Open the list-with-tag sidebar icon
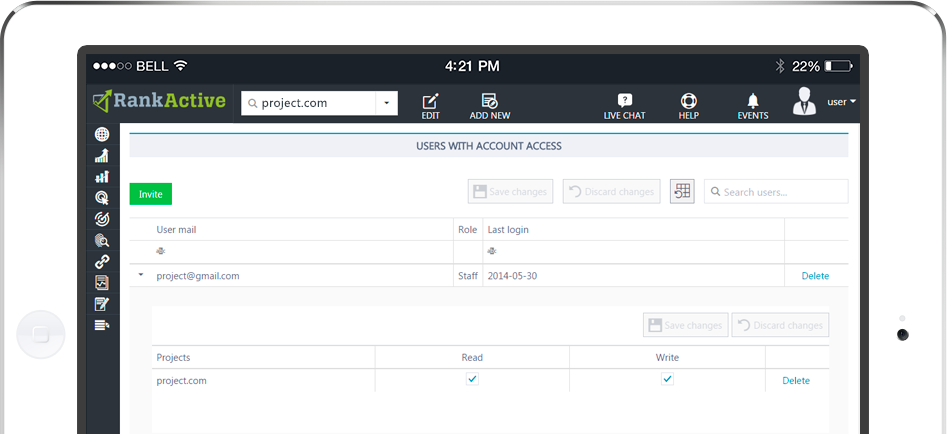Screen dimensions: 947x434 [102, 325]
